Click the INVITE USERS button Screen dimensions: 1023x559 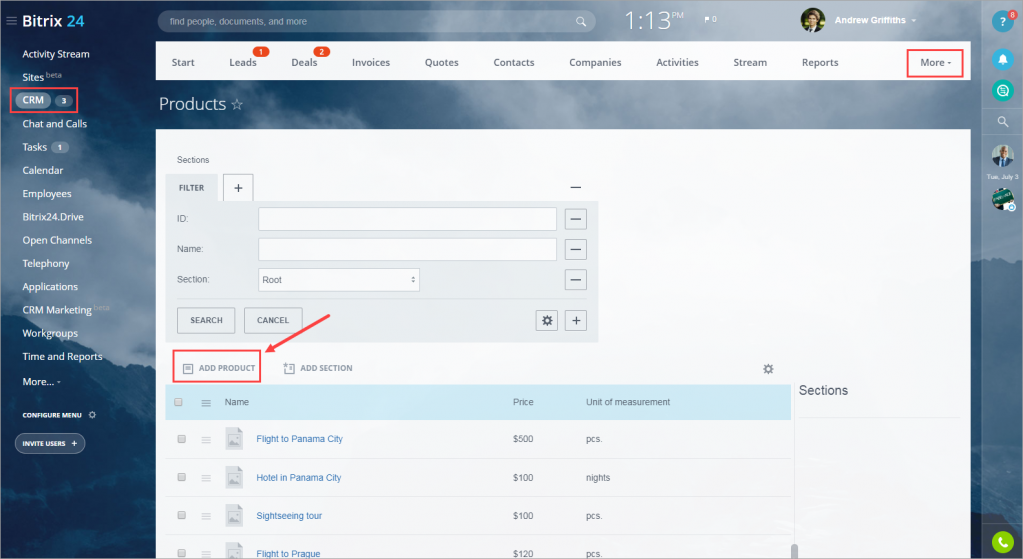50,444
